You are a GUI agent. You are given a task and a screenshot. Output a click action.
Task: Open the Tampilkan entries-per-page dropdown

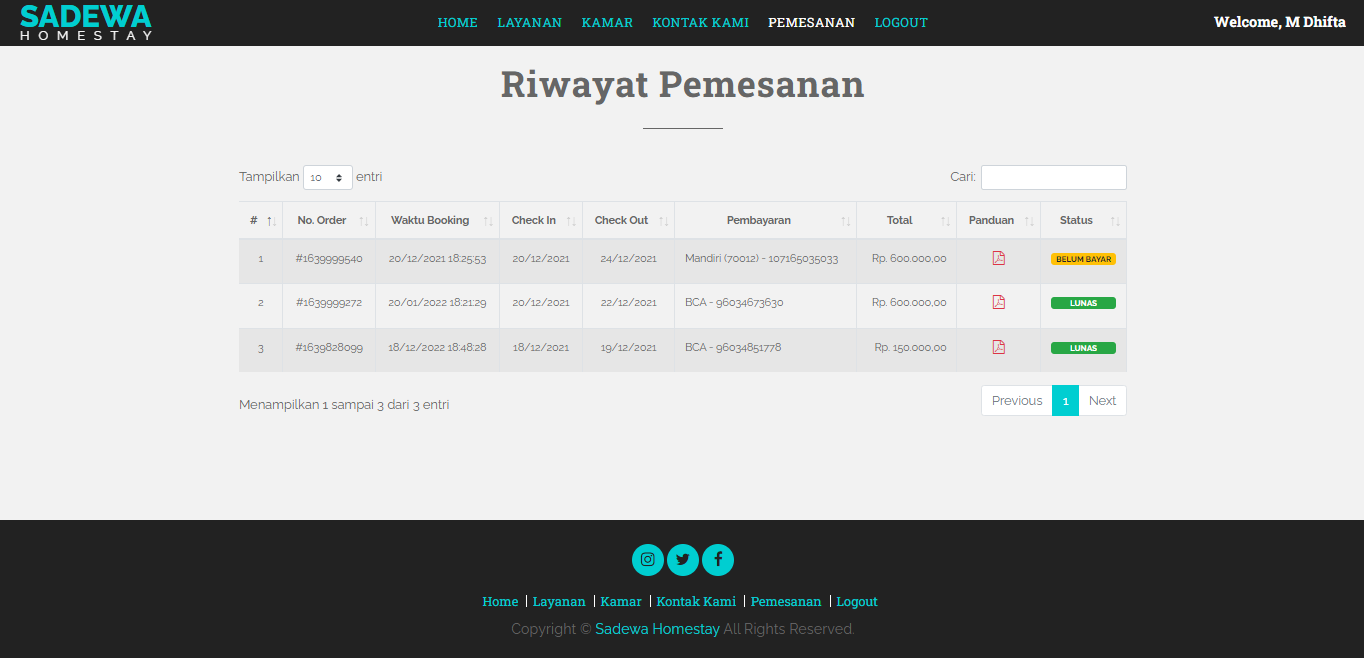[x=327, y=177]
